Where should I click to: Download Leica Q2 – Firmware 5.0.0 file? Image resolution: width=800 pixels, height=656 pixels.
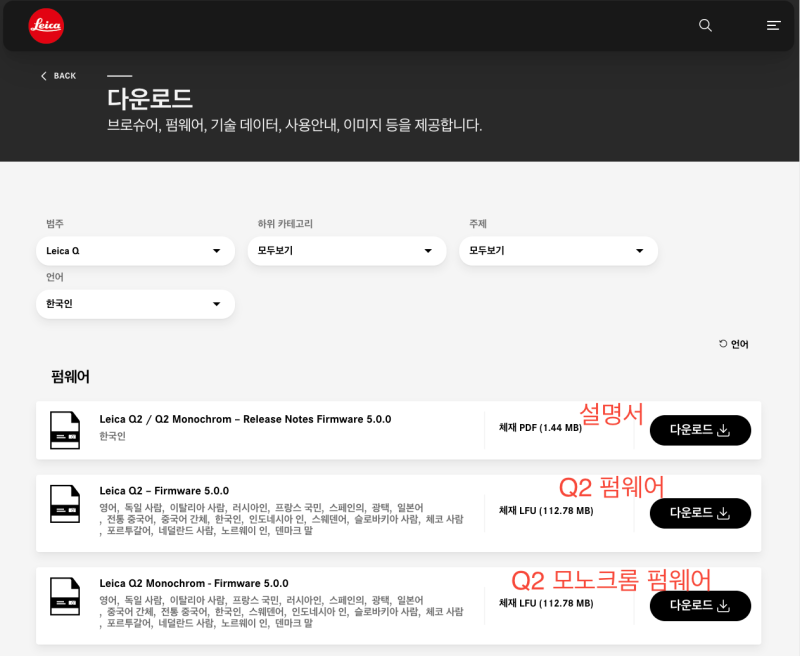pyautogui.click(x=700, y=513)
